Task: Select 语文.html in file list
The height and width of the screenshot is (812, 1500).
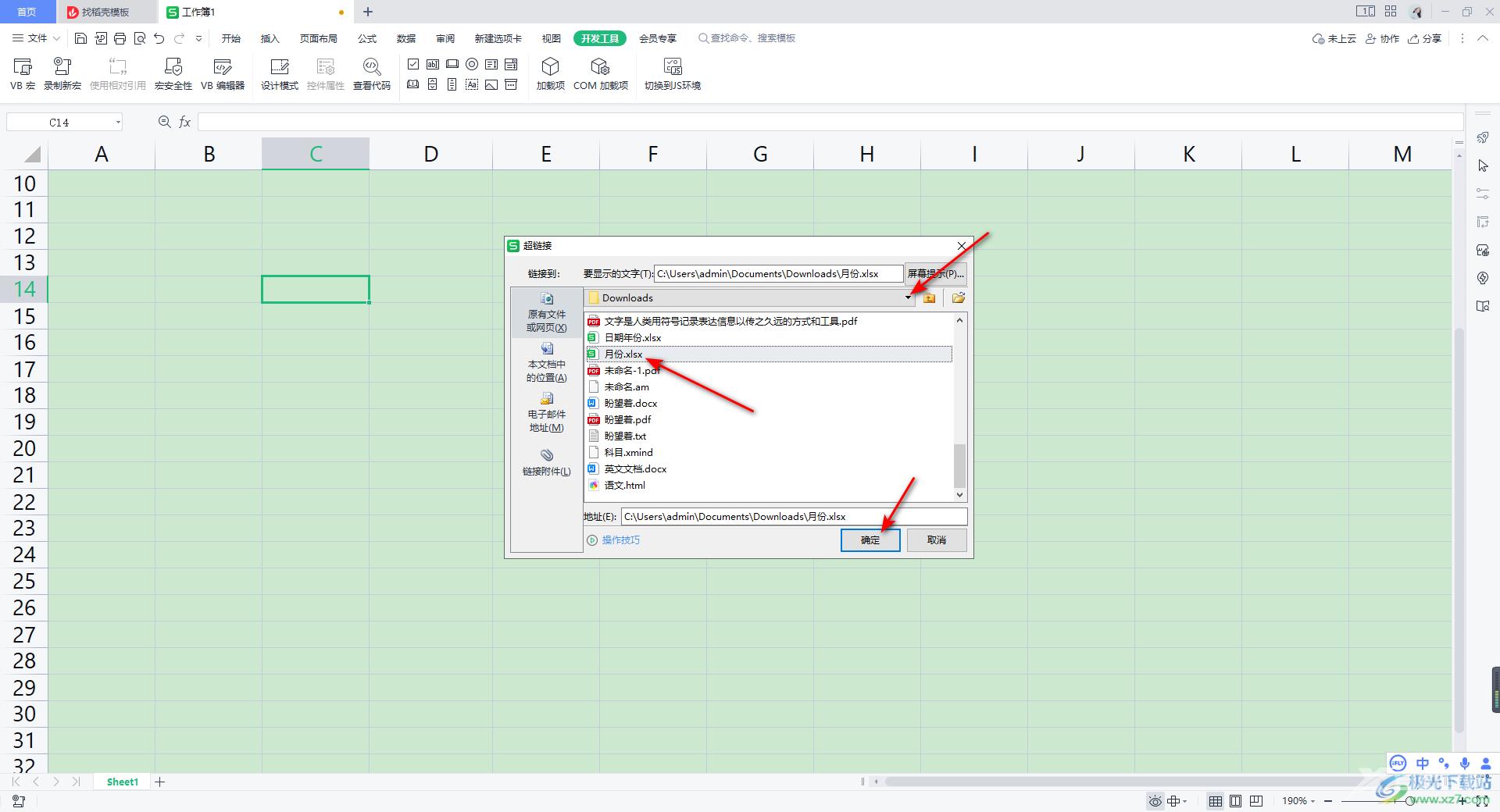Action: coord(624,486)
